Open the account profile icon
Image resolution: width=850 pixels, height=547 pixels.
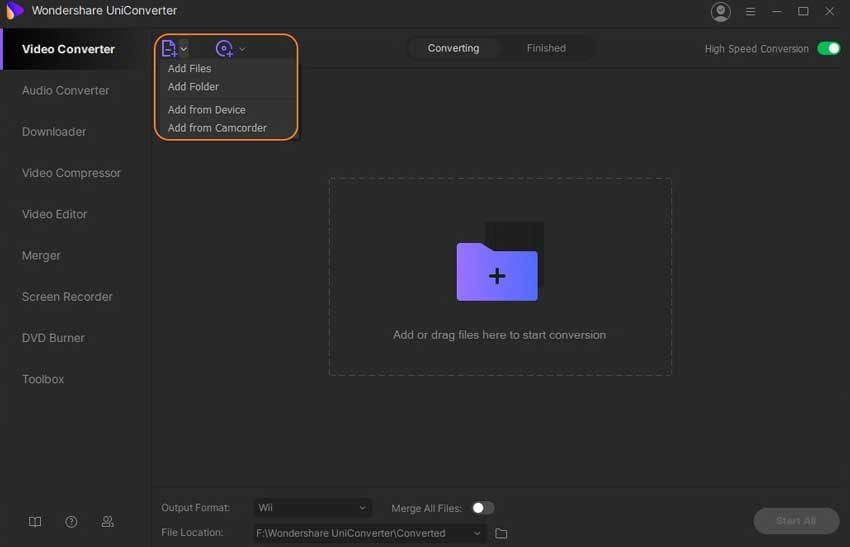click(720, 11)
